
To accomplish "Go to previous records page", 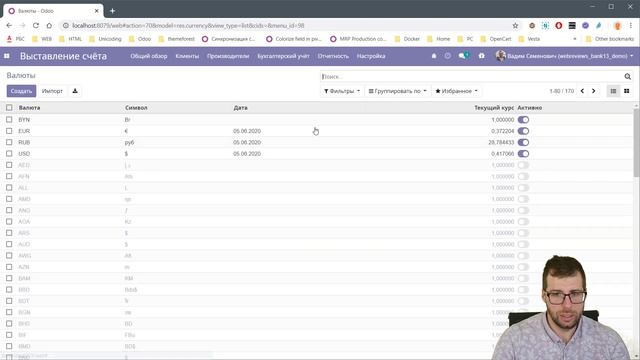I will click(582, 91).
